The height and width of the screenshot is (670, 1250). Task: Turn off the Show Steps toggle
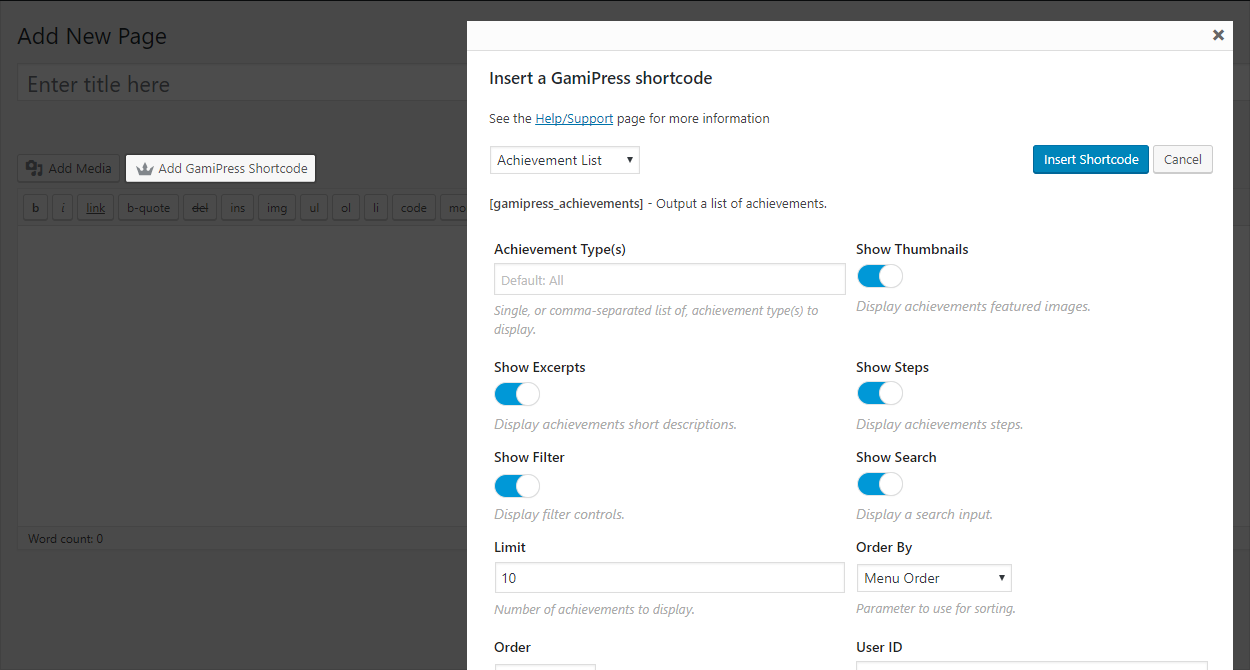pos(880,394)
